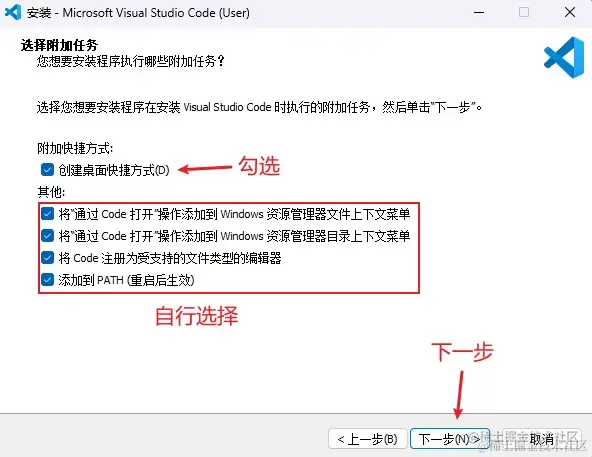Go back with the 上一步(B) button
592x457 pixels.
pyautogui.click(x=368, y=439)
